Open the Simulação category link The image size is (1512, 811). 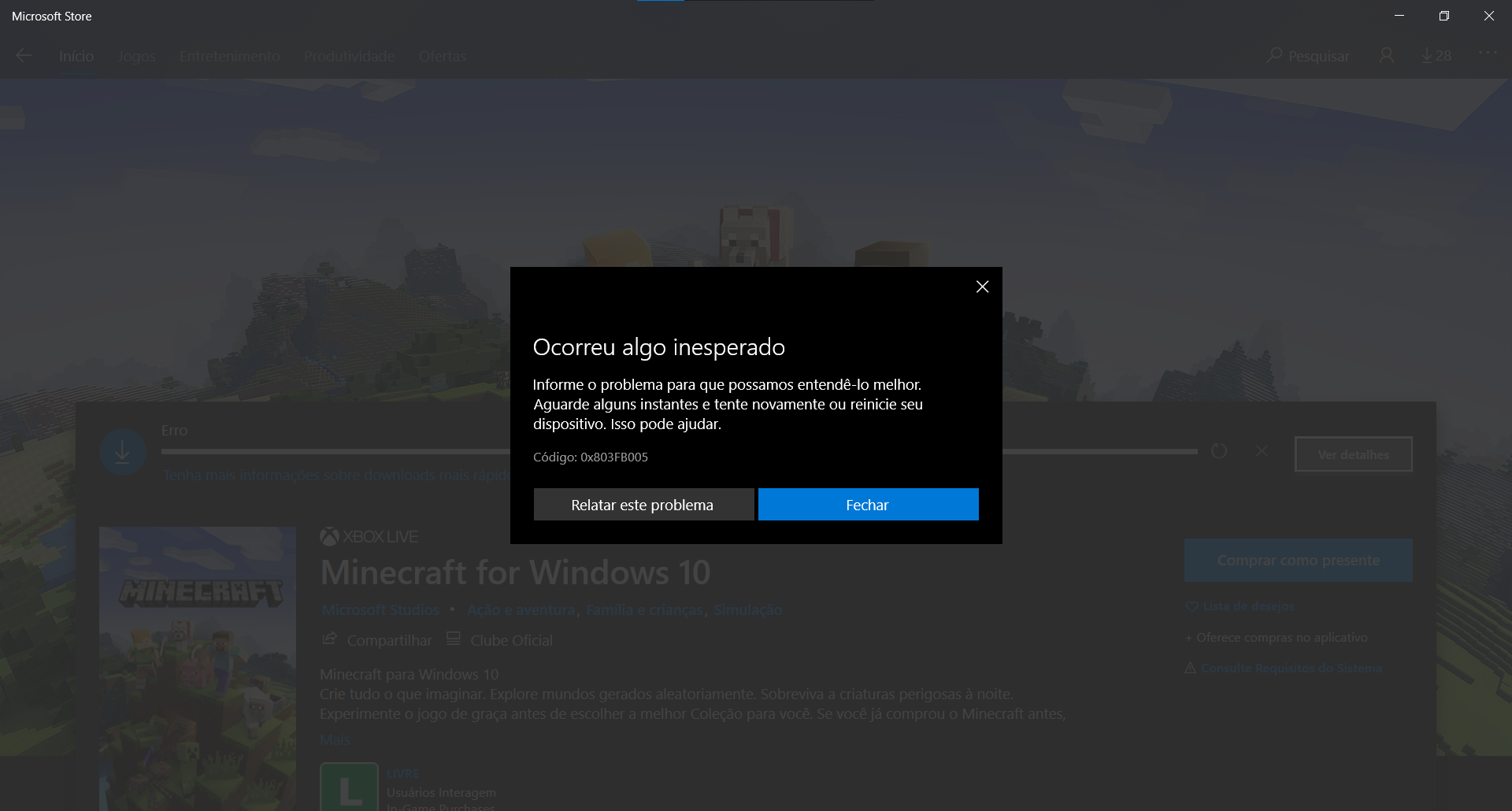(748, 610)
